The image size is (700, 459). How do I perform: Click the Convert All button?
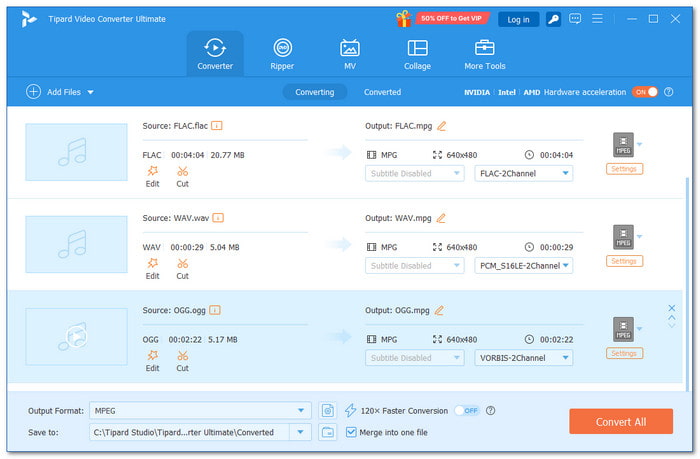point(620,421)
